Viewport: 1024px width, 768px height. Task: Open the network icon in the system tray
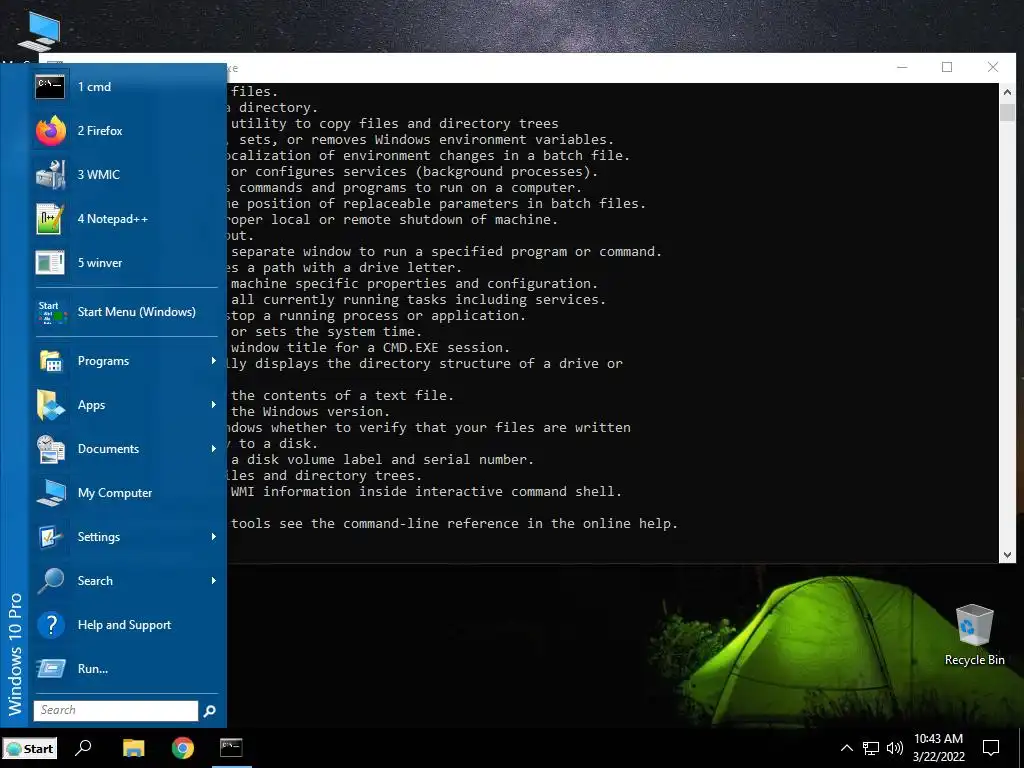click(x=871, y=748)
